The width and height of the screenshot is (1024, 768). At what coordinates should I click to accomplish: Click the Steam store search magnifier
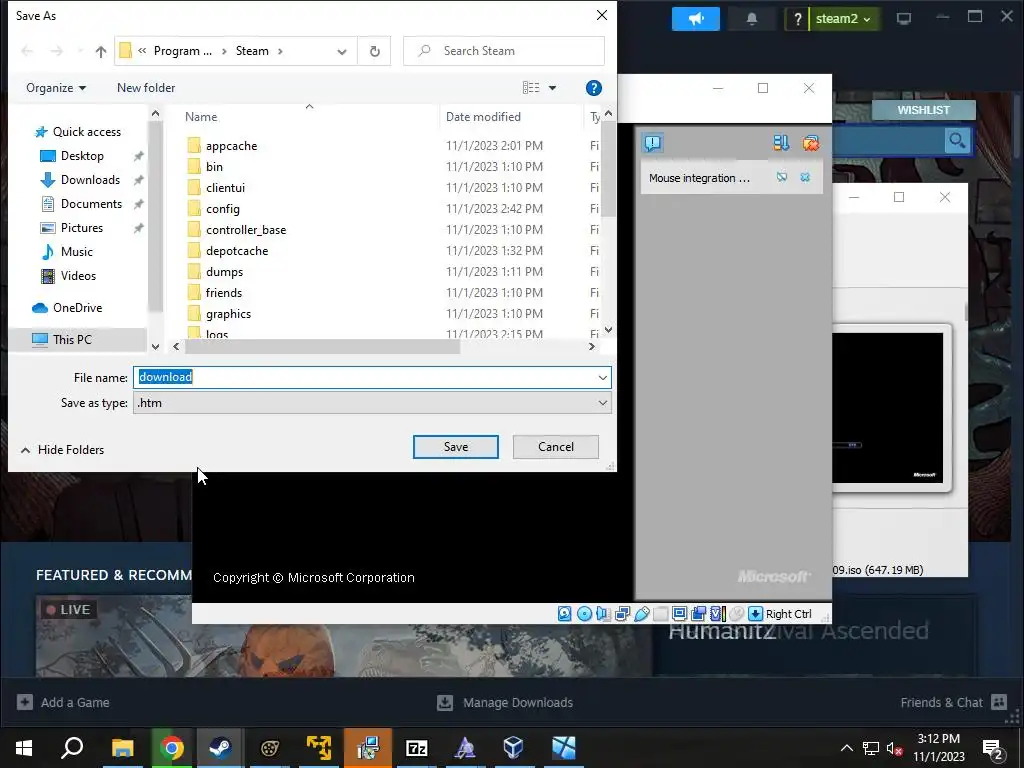(957, 140)
